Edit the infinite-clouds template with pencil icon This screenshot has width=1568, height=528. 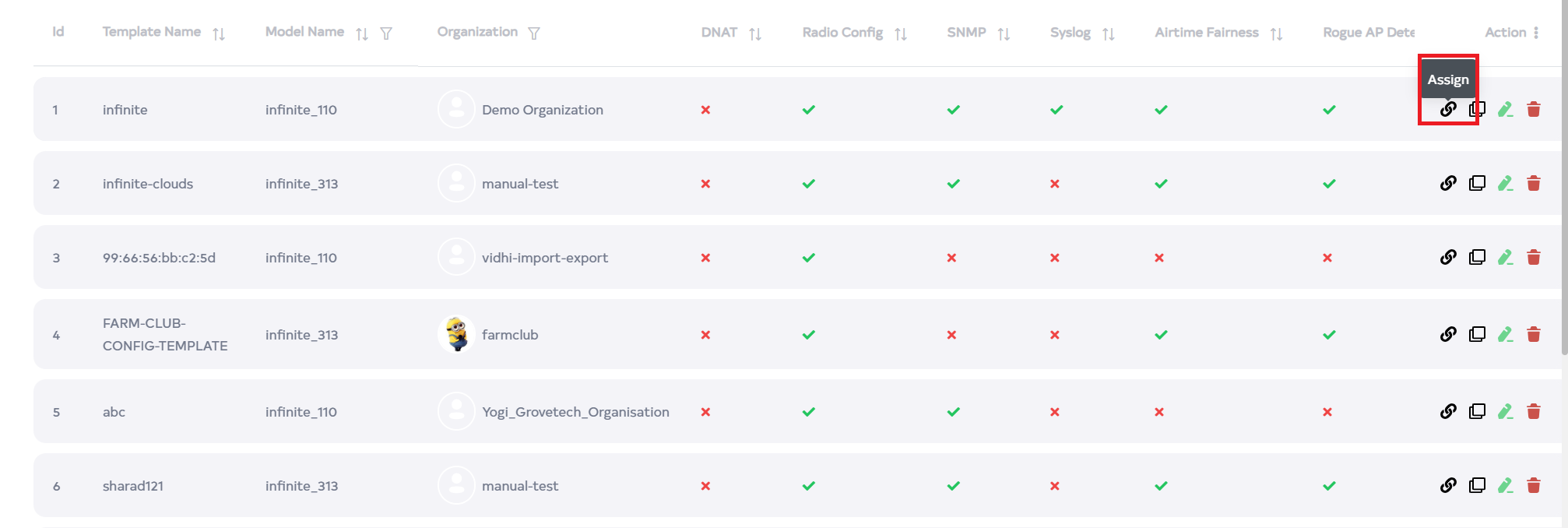coord(1505,184)
